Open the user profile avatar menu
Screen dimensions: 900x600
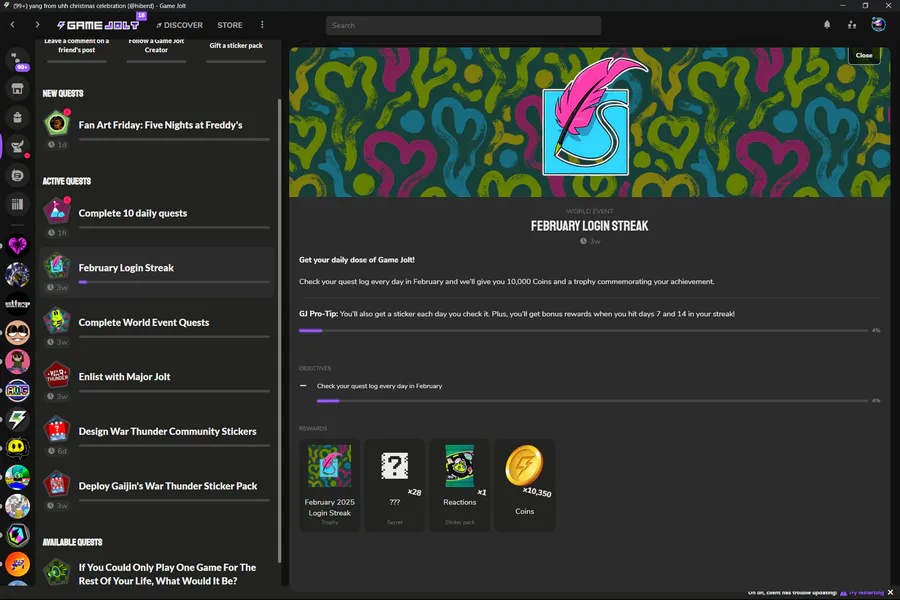click(878, 24)
